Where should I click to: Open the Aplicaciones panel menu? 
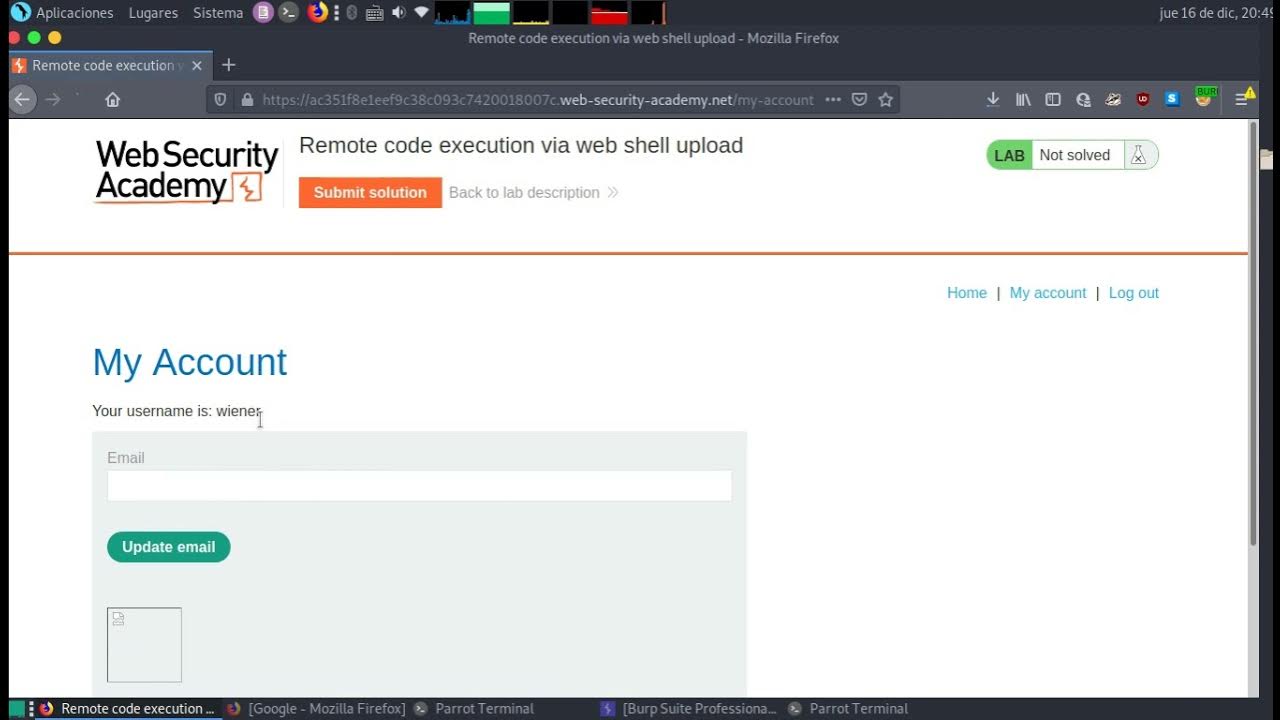coord(75,13)
